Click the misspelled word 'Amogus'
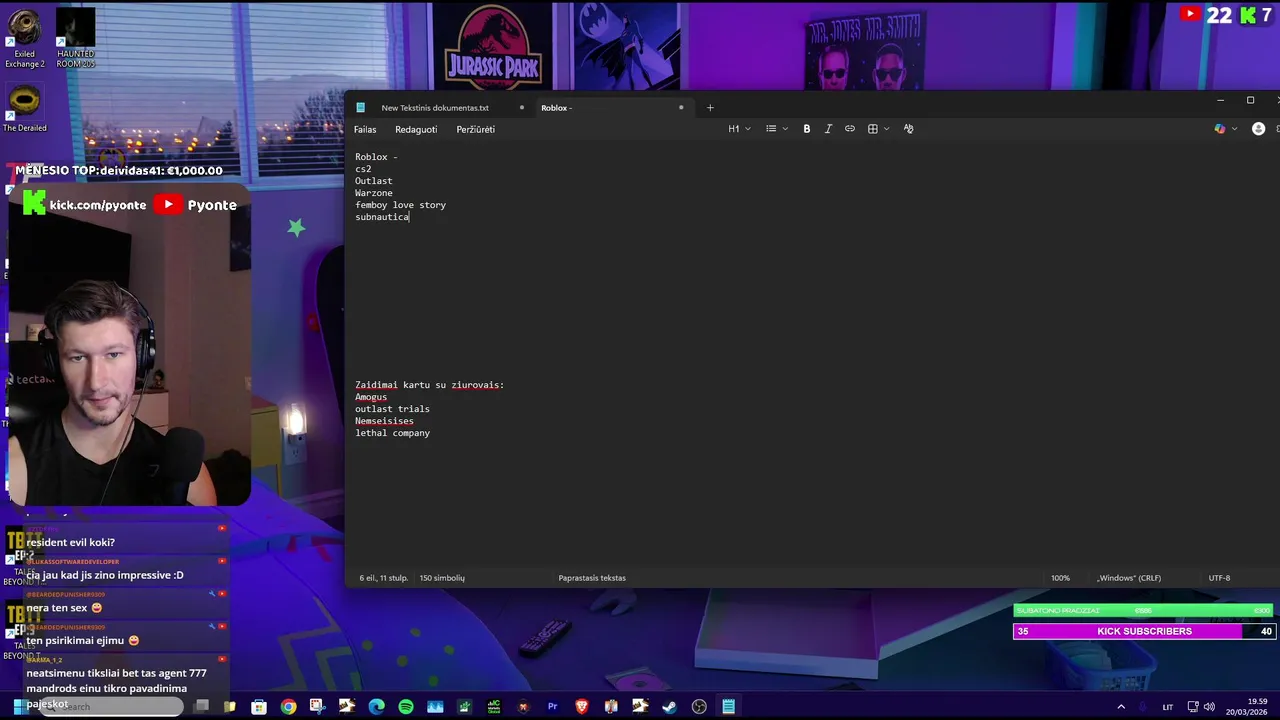The image size is (1280, 720). [371, 397]
